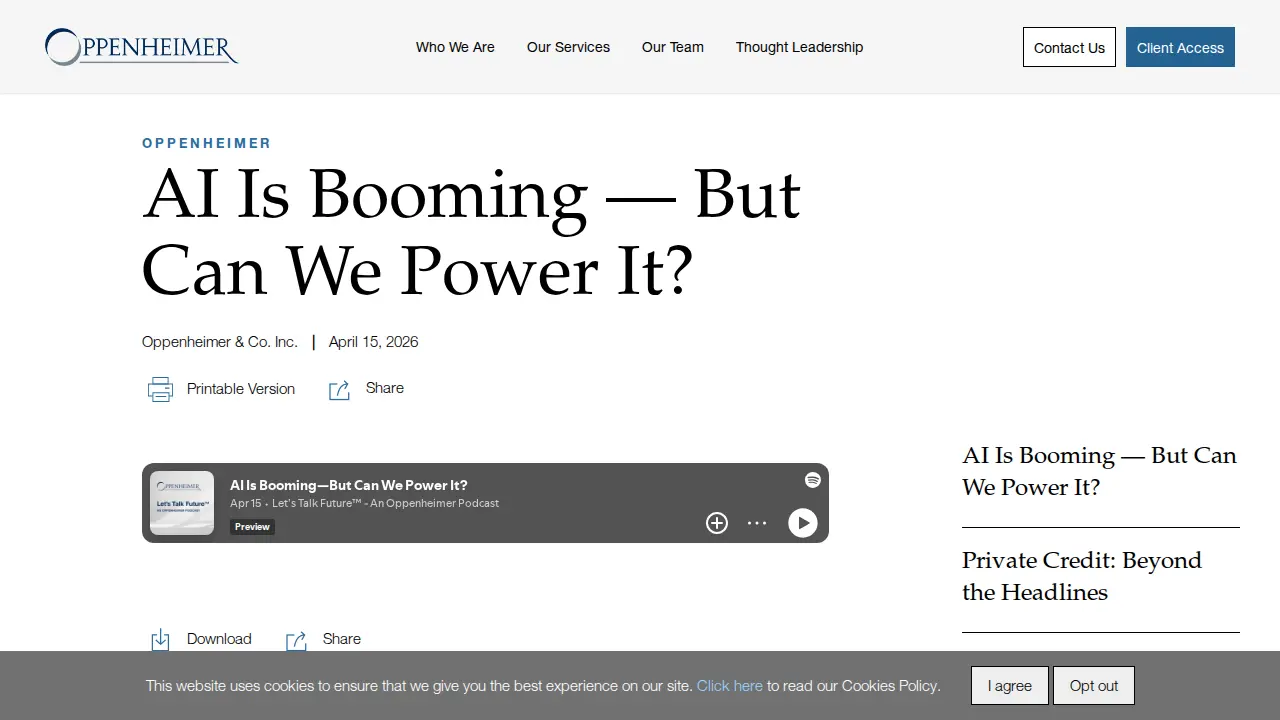Click the Client Access button
This screenshot has width=1280, height=720.
tap(1180, 47)
